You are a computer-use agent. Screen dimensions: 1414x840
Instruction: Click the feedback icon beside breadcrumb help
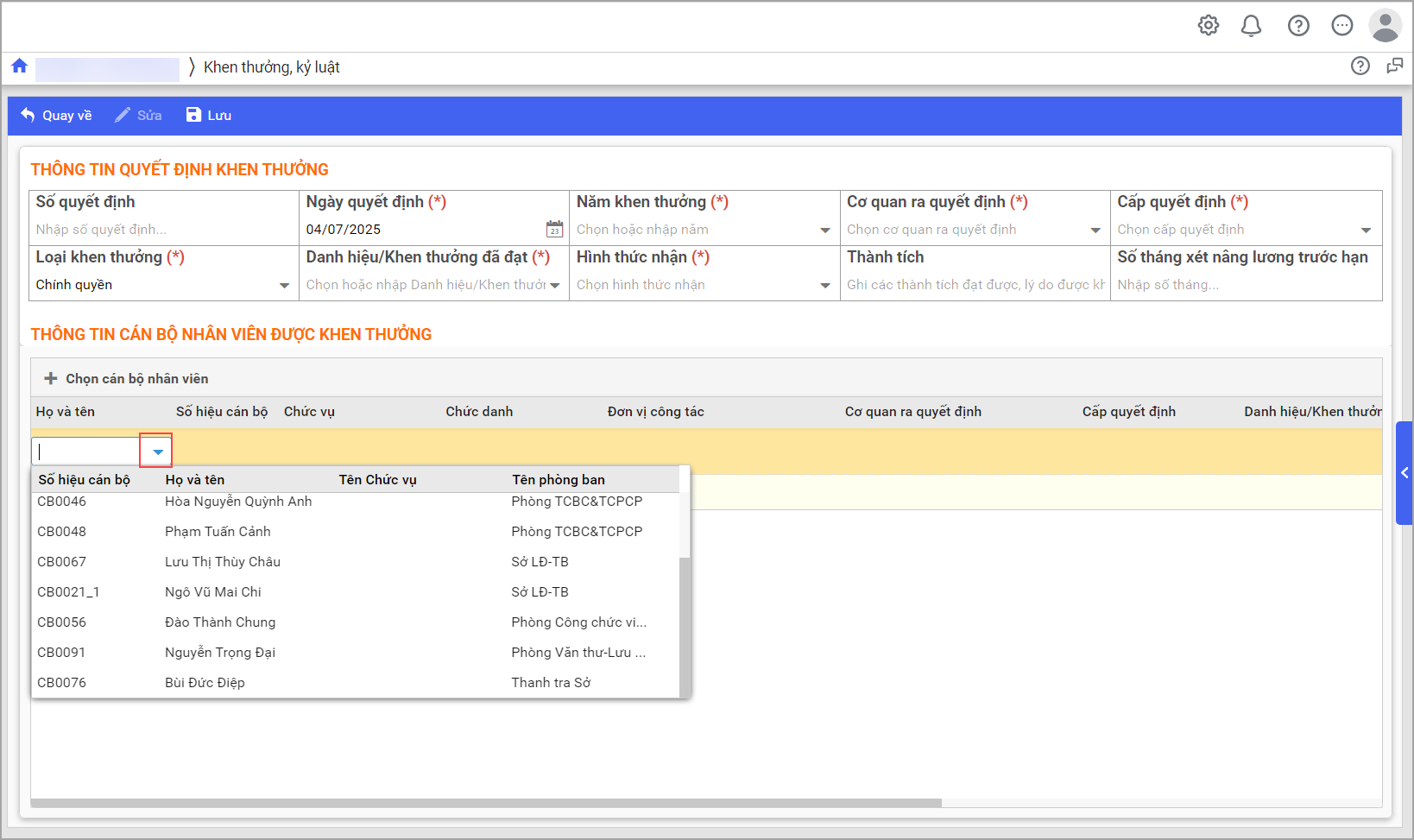point(1394,66)
